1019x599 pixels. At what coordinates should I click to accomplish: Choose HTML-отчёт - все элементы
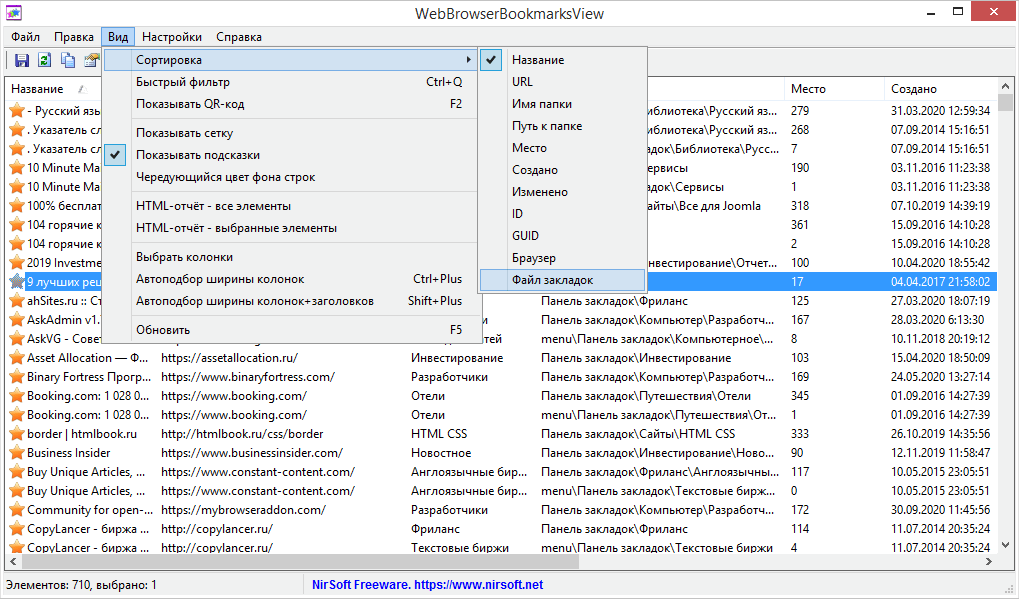291,206
